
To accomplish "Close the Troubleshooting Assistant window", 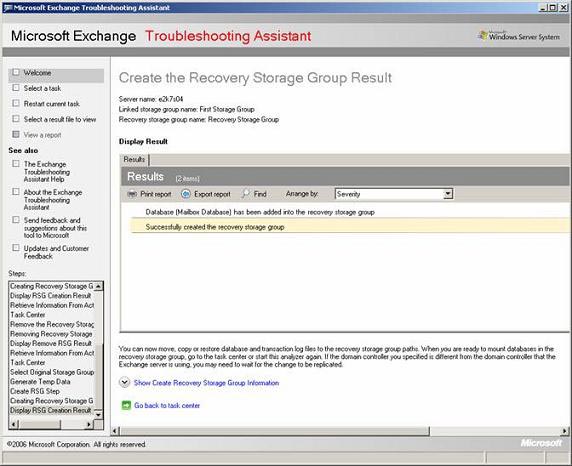I will [x=563, y=7].
